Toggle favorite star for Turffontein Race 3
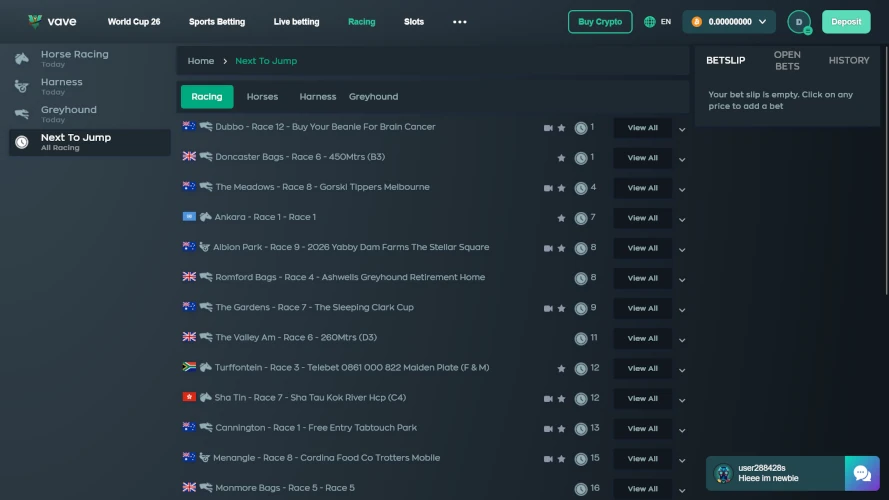Image resolution: width=889 pixels, height=500 pixels. click(x=561, y=368)
